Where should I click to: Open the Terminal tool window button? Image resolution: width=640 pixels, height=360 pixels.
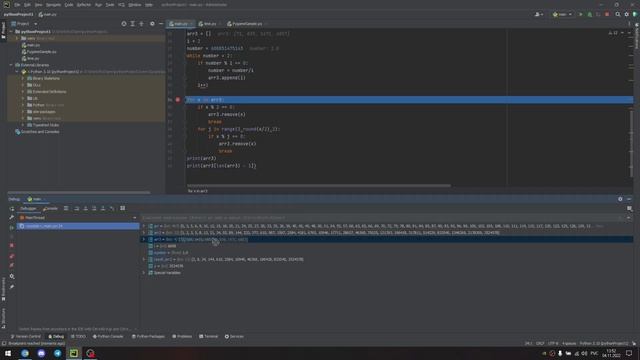click(209, 337)
